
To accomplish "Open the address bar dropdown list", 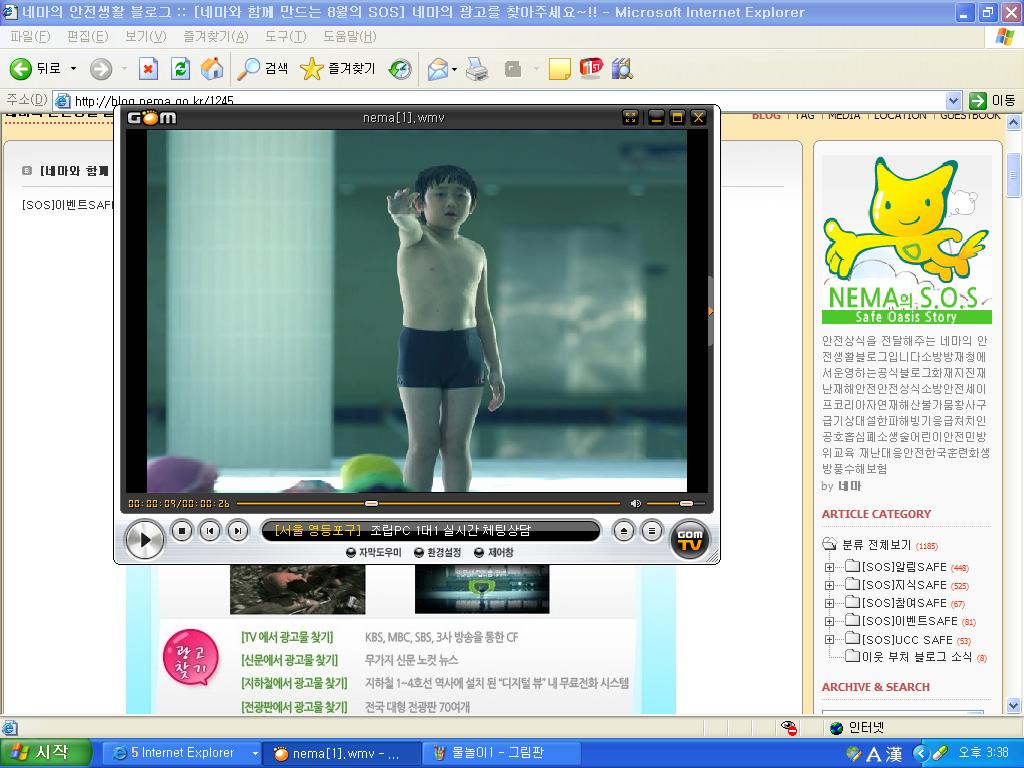I will pos(953,101).
